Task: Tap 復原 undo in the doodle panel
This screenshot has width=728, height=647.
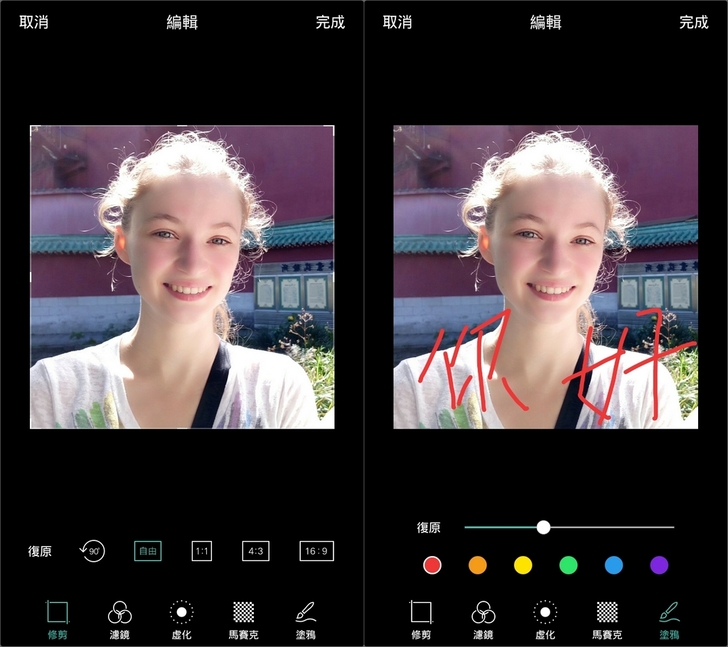Action: [x=428, y=528]
